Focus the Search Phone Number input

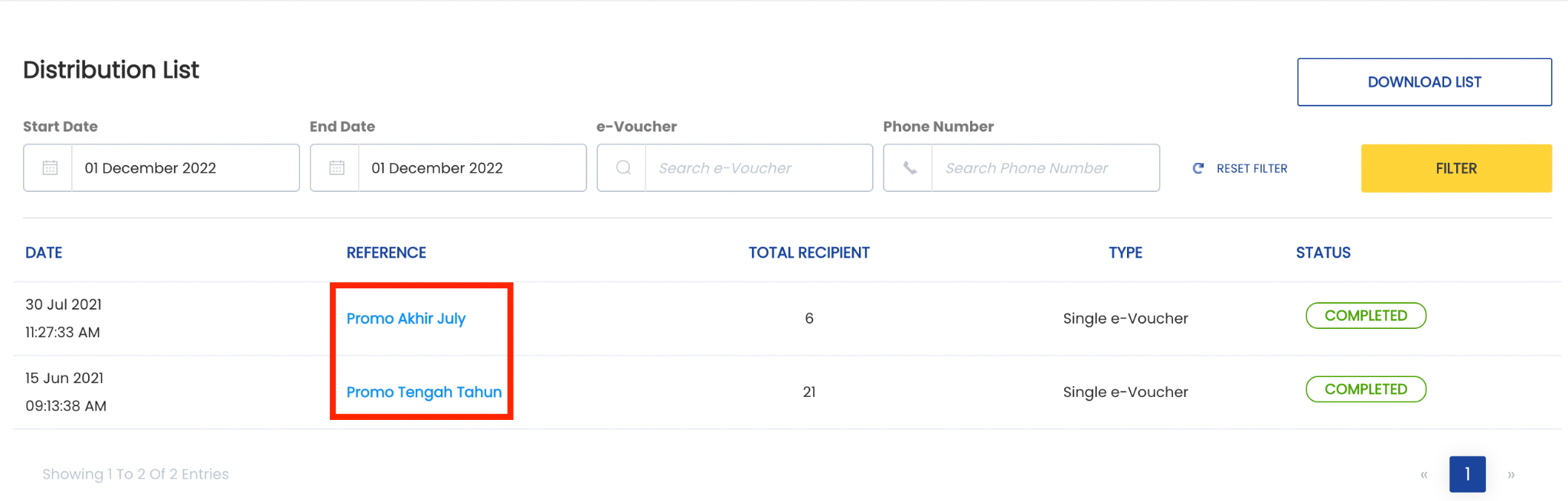click(1045, 168)
